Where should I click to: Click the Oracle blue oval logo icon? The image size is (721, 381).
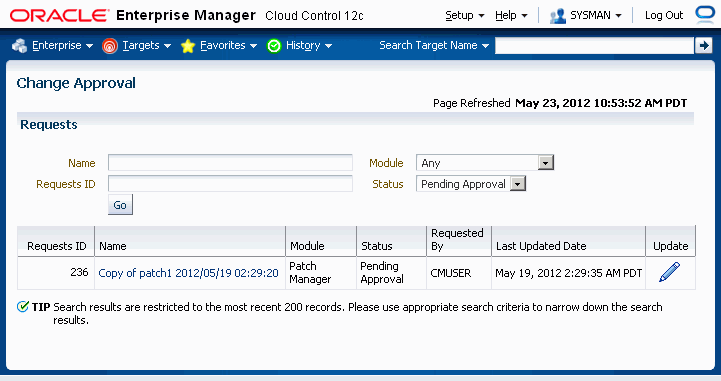click(x=705, y=14)
